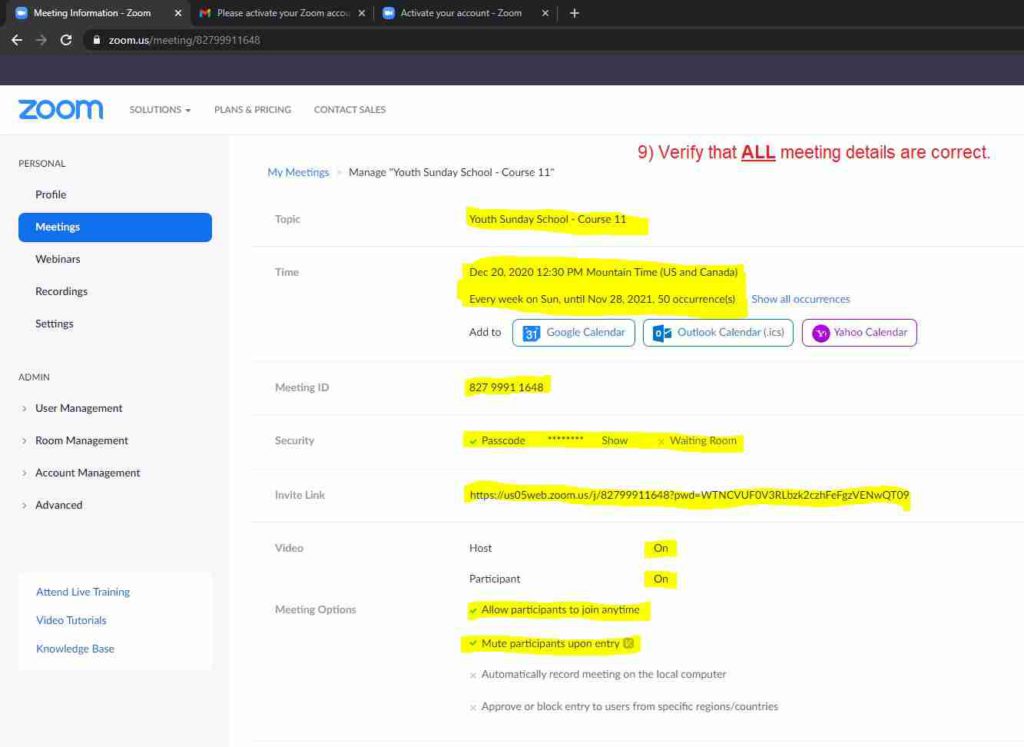Click the checkmark next to Allow participants to join anytime
Screen dimensions: 1024x747
coord(473,611)
